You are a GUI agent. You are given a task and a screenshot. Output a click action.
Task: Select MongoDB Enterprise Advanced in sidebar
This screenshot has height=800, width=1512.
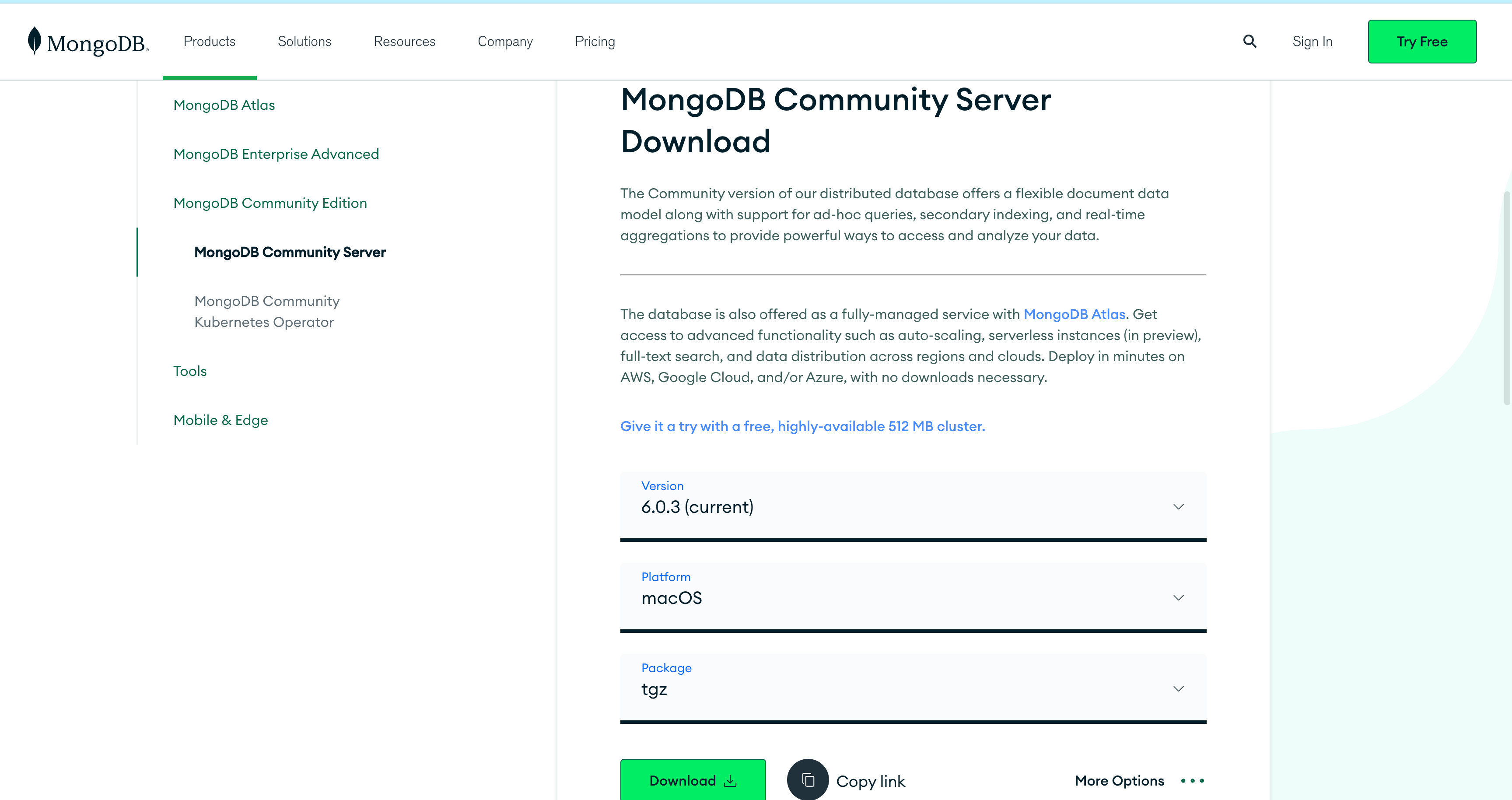click(x=276, y=154)
